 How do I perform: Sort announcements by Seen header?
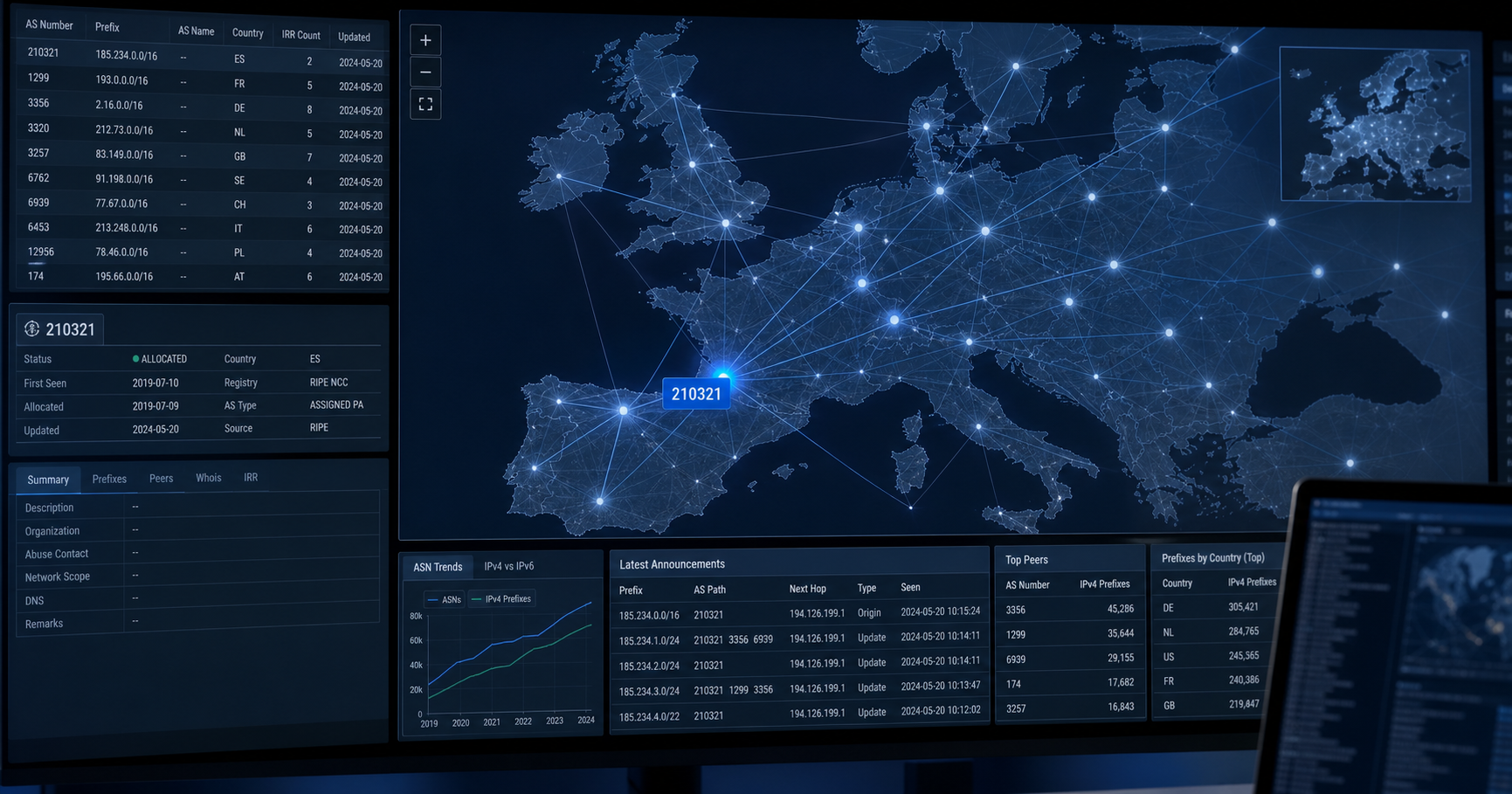pyautogui.click(x=910, y=588)
